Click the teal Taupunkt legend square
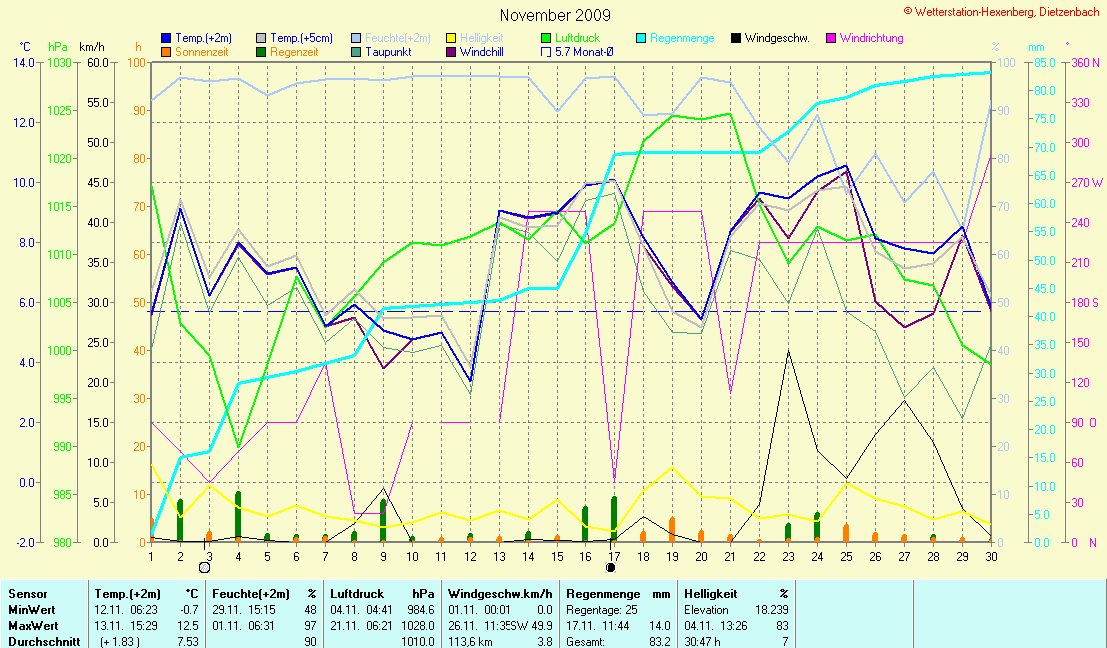The width and height of the screenshot is (1107, 648). pyautogui.click(x=356, y=51)
